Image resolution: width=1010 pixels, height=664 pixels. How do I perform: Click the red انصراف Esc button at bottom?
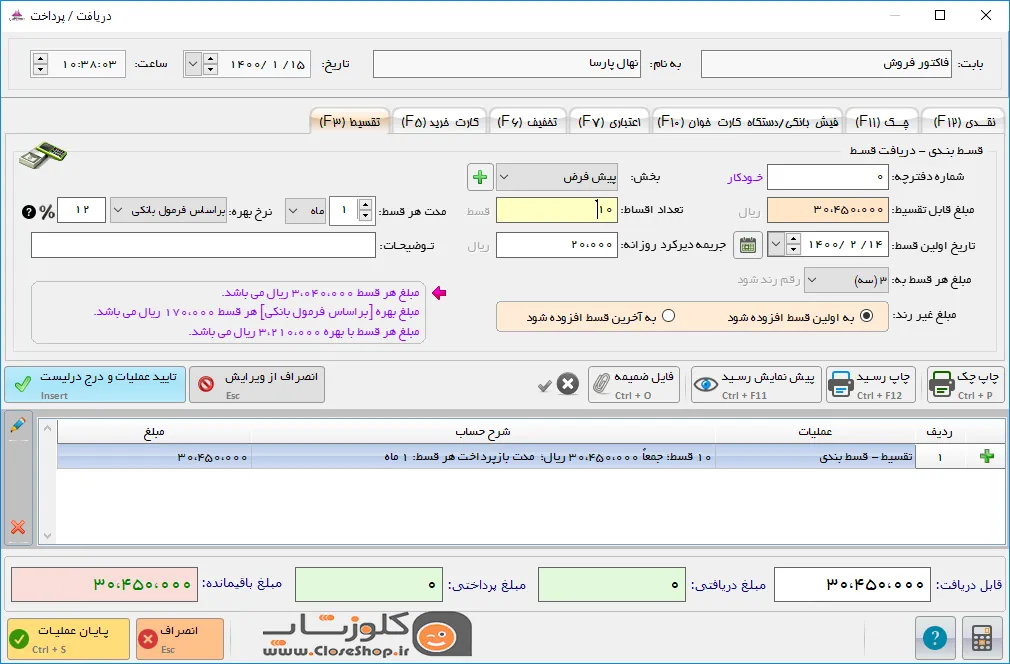pos(180,638)
